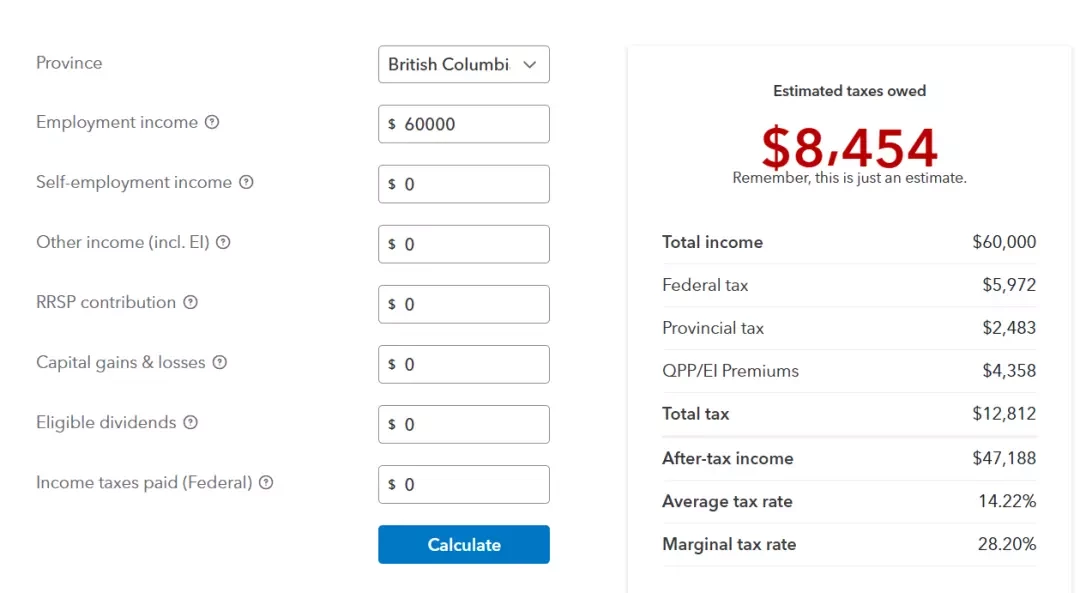Select the RRSP contribution input field

464,304
